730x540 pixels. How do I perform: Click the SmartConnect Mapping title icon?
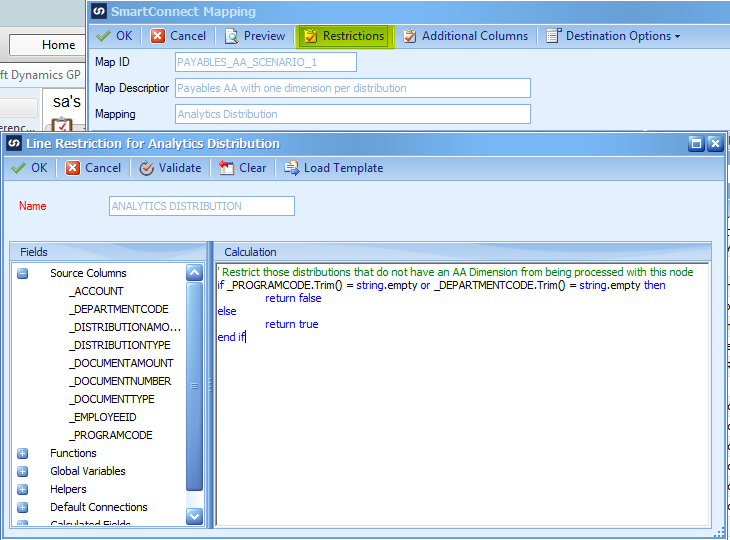coord(99,11)
